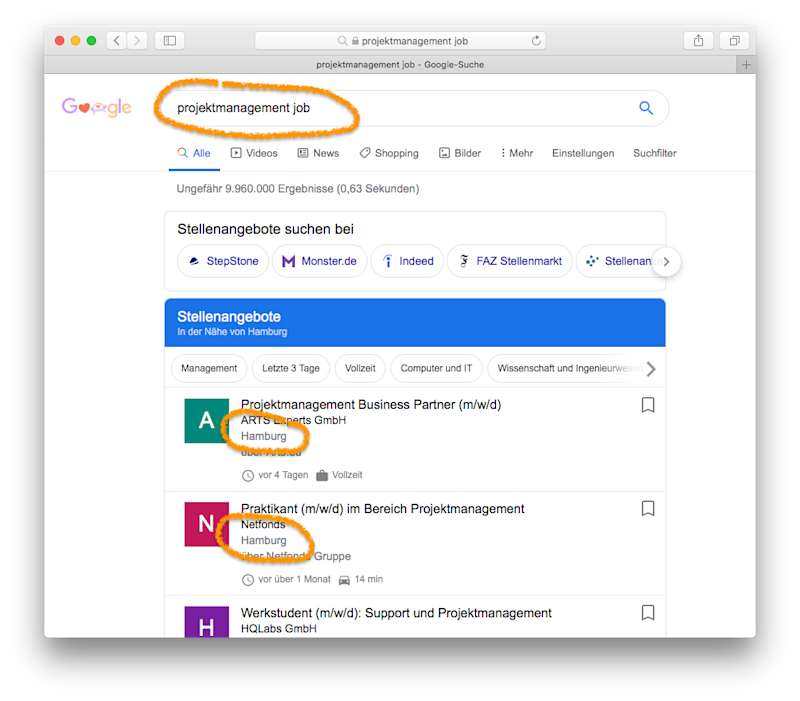Open the Stellenanzeigen portal chip
Screen dimensions: 800x701
620,261
